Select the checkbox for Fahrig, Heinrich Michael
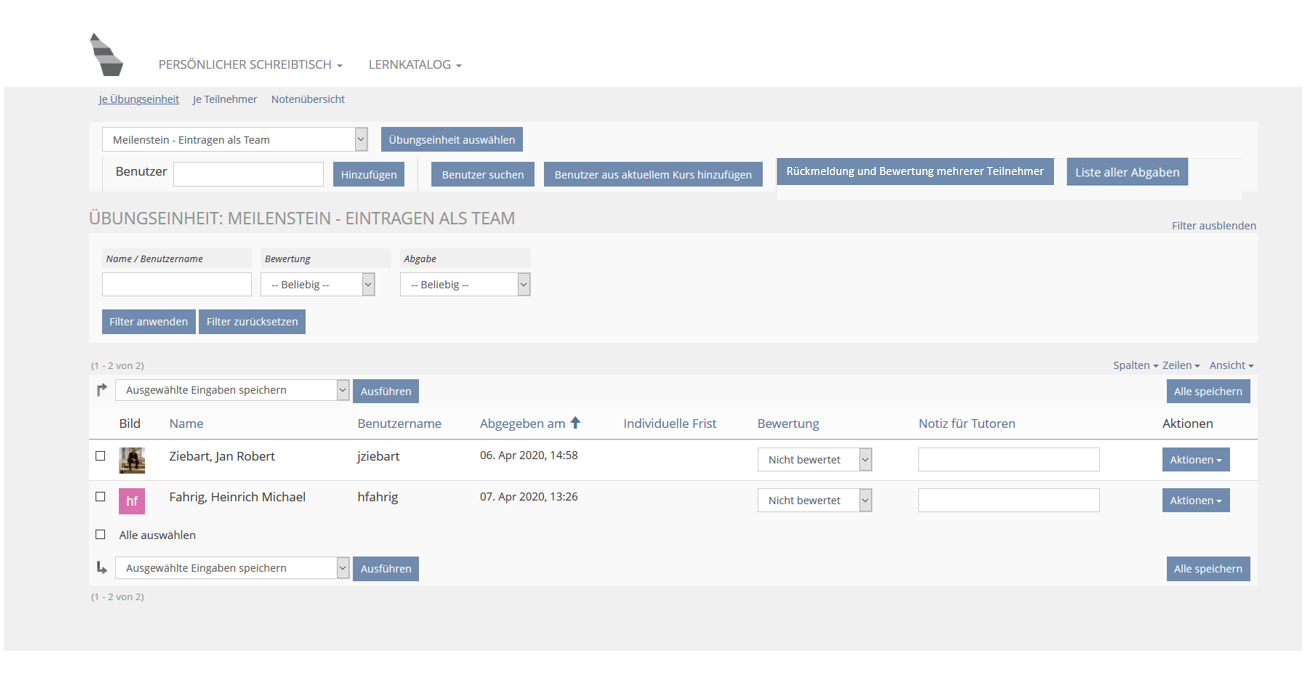This screenshot has width=1306, height=681. pyautogui.click(x=100, y=497)
